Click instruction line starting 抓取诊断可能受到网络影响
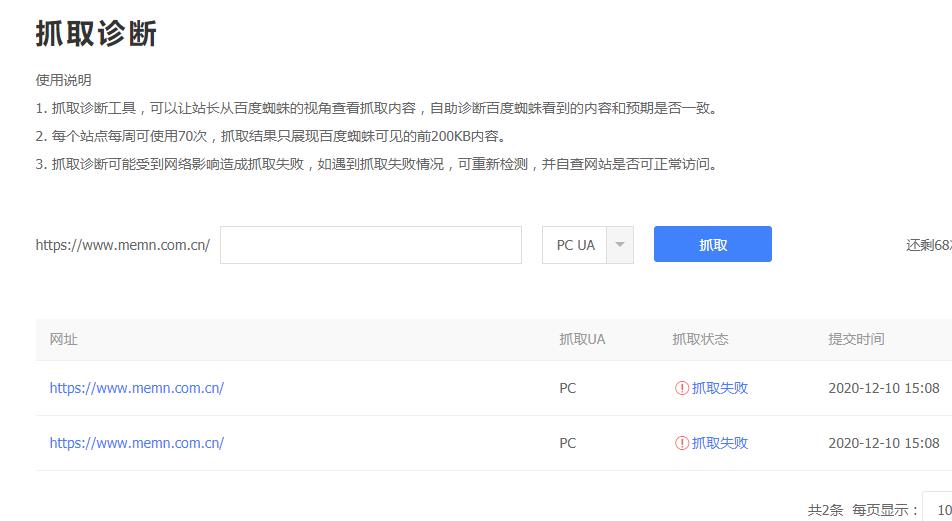952x521 pixels. 377,164
